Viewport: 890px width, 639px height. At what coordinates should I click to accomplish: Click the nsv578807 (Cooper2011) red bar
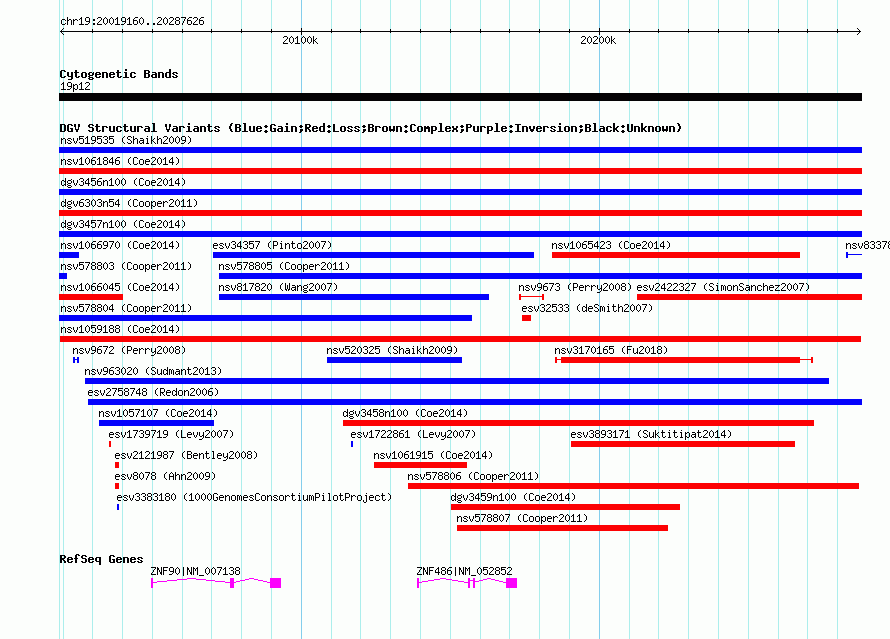(562, 528)
